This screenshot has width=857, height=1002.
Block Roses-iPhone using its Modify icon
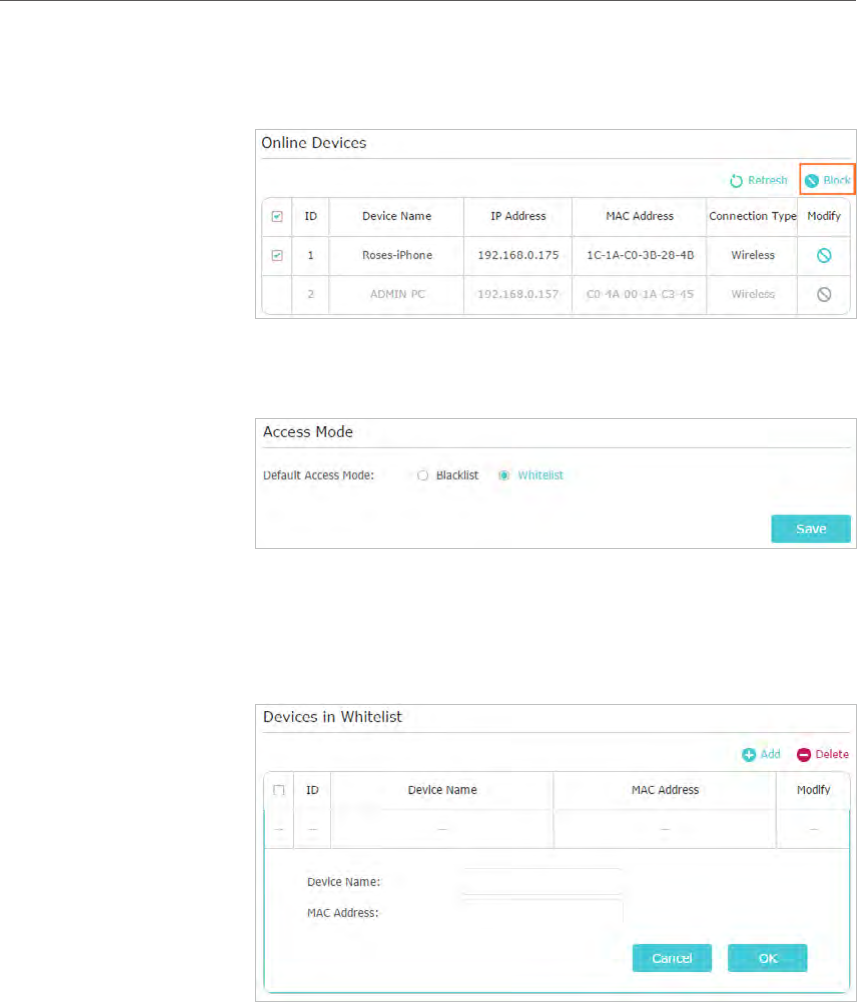(824, 256)
